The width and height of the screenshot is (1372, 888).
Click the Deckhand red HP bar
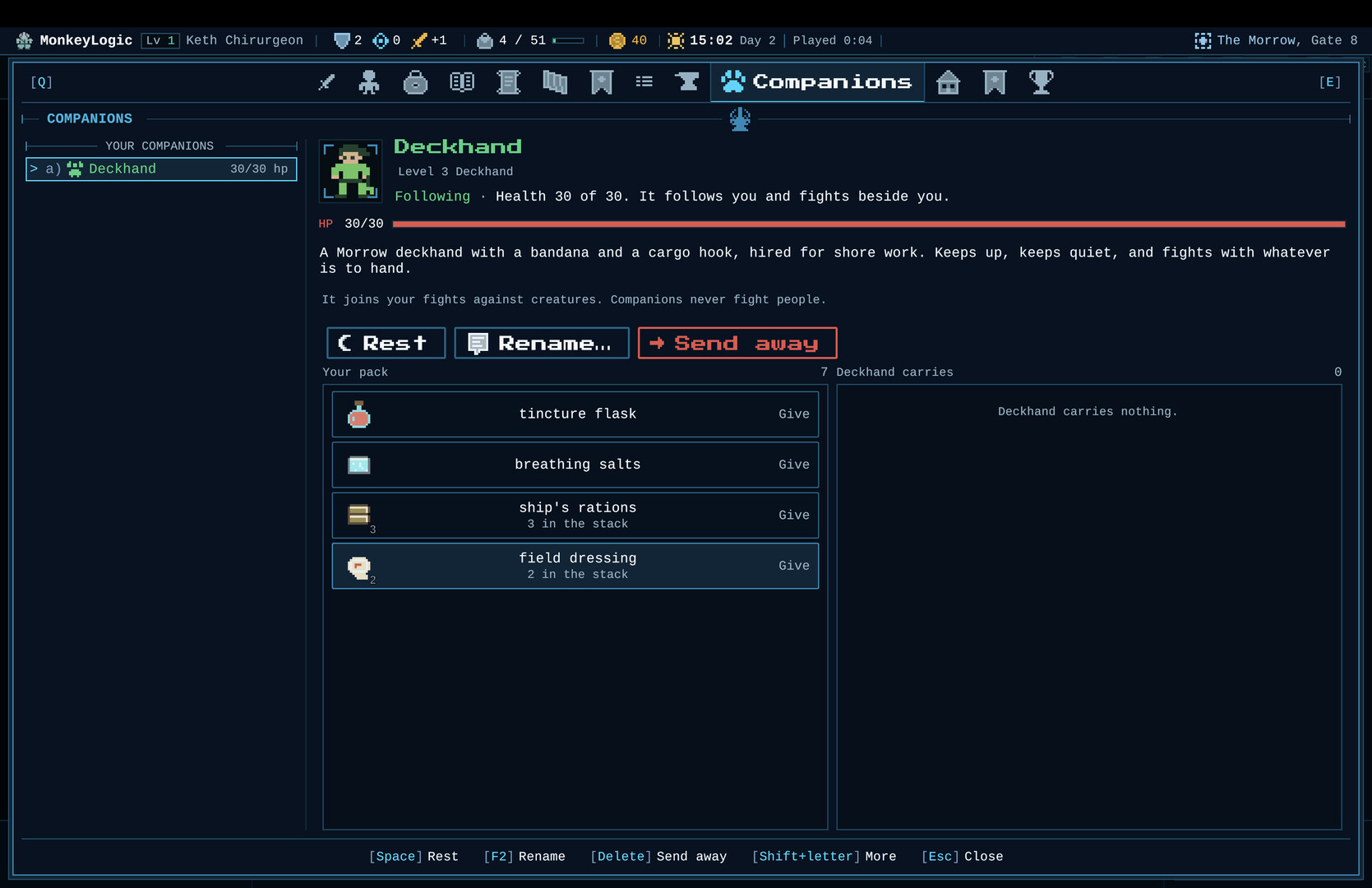click(869, 224)
